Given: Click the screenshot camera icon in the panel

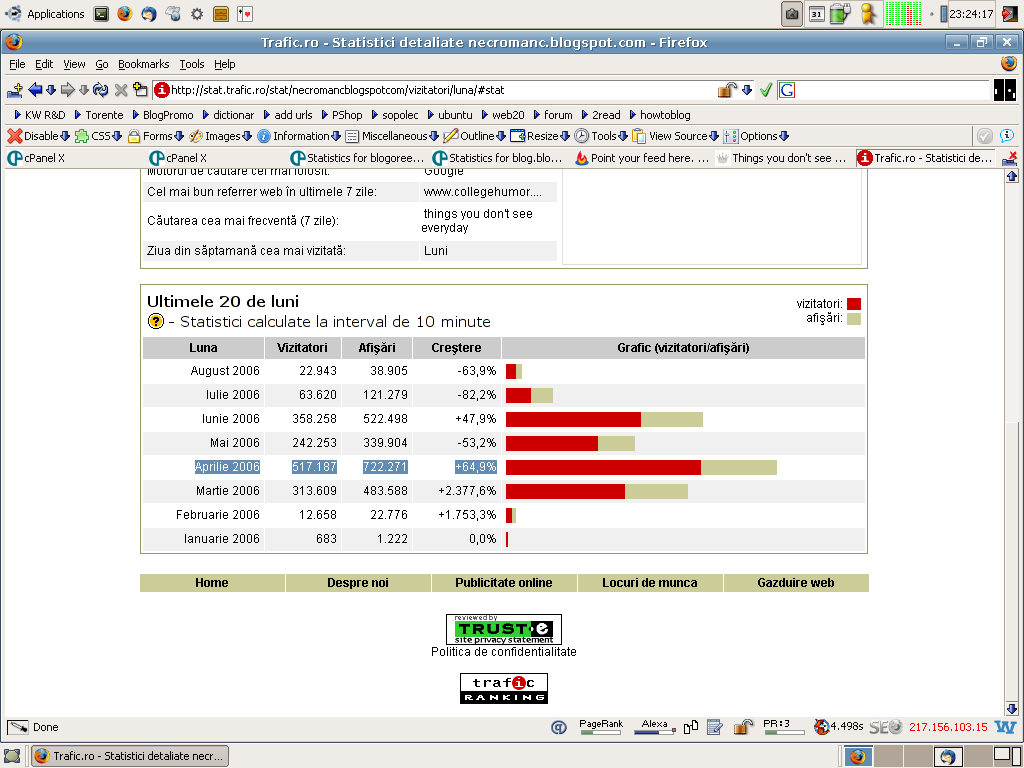Looking at the screenshot, I should 792,14.
